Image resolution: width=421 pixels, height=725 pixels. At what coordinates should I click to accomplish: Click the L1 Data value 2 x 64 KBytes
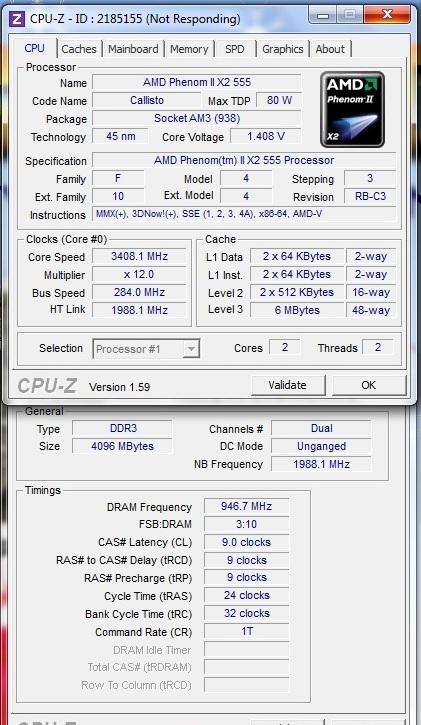(297, 256)
